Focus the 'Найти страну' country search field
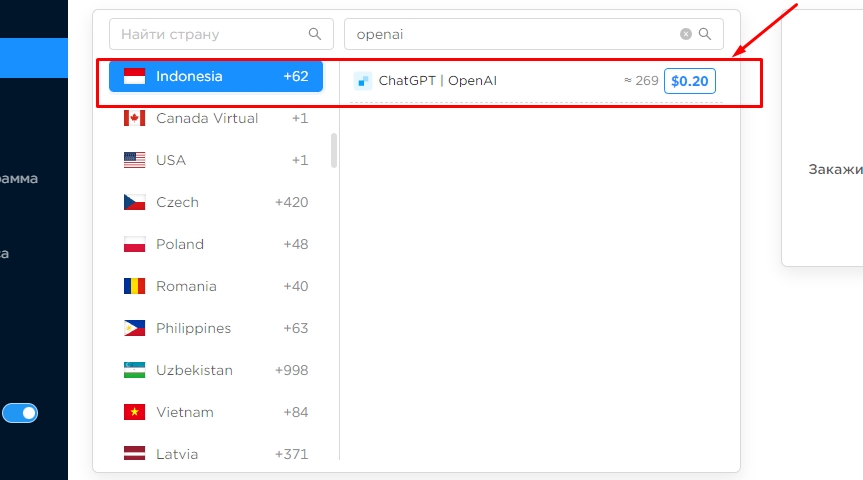863x480 pixels. click(221, 34)
